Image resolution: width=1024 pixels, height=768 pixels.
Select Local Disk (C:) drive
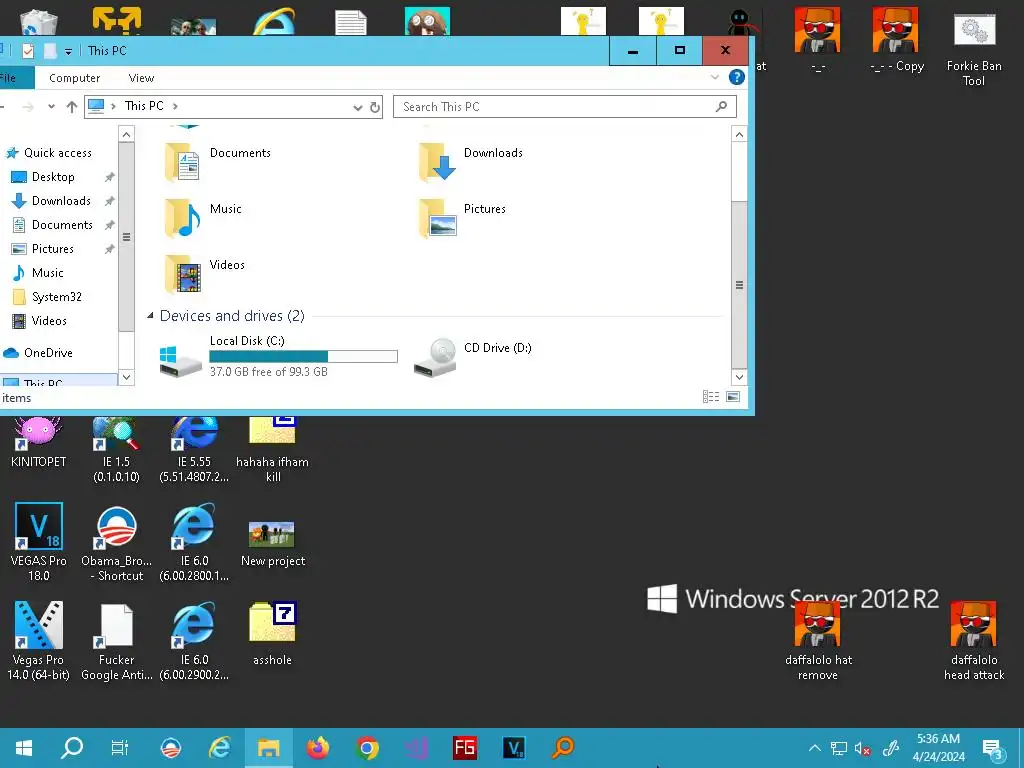[x=278, y=356]
